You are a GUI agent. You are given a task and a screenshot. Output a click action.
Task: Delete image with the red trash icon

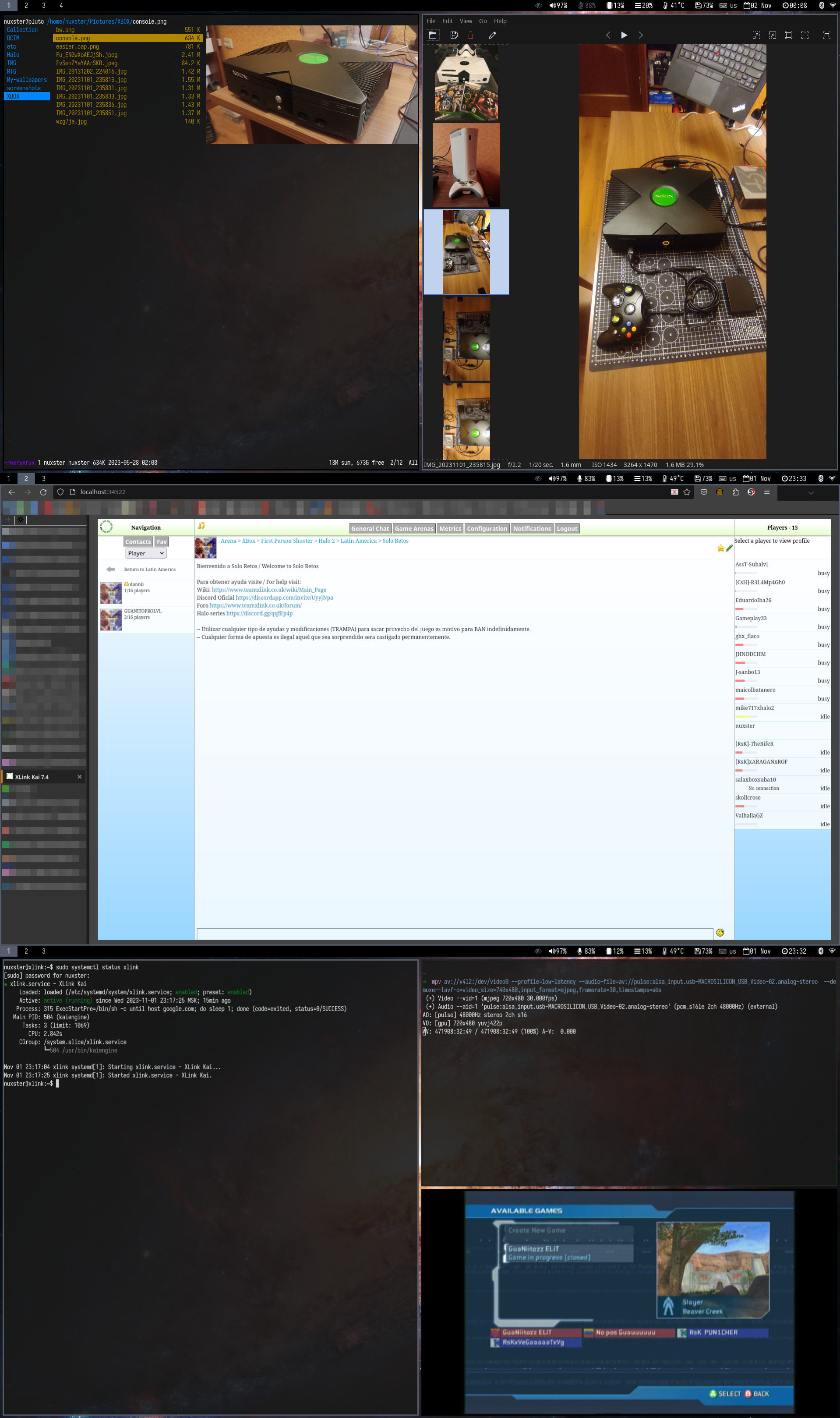pyautogui.click(x=470, y=35)
